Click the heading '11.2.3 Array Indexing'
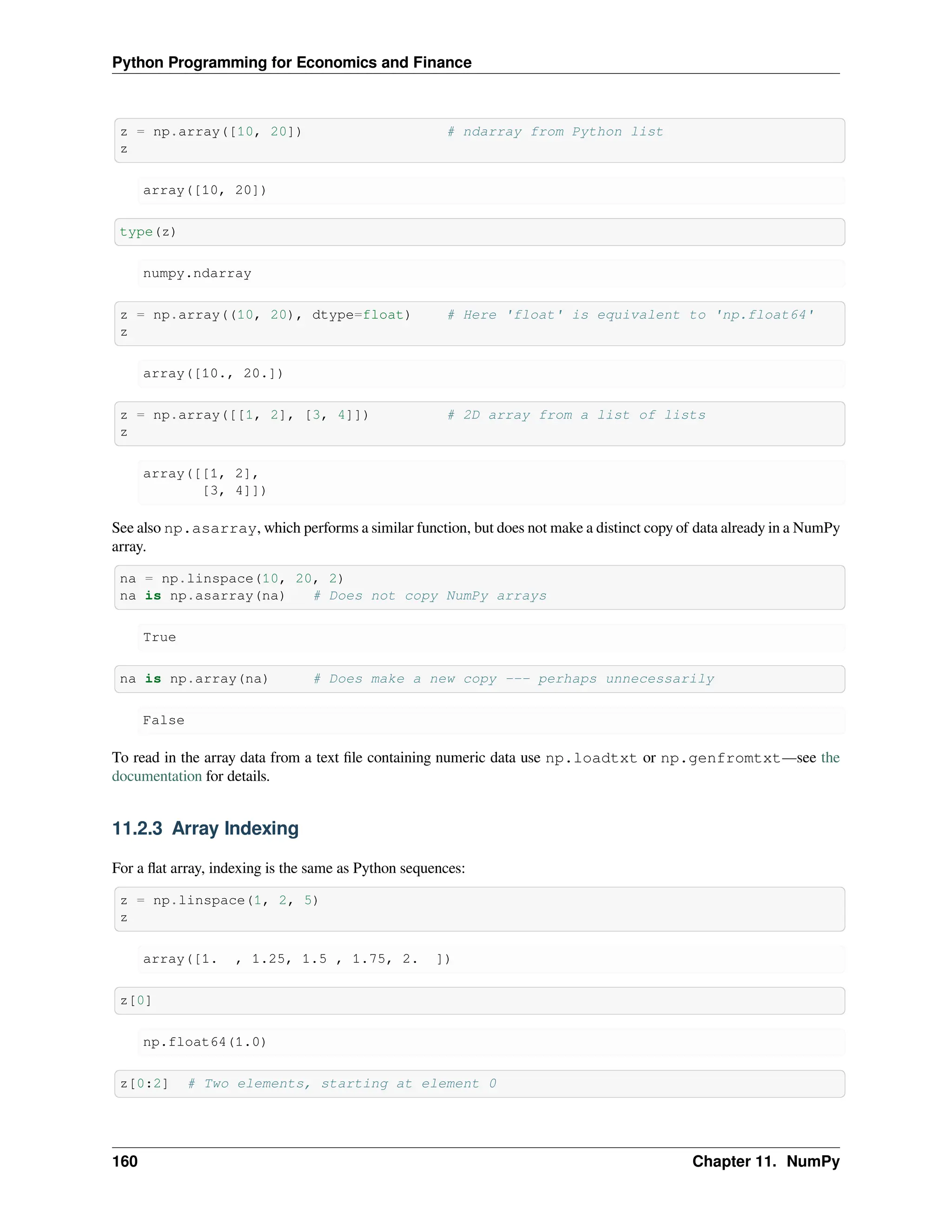 205,828
